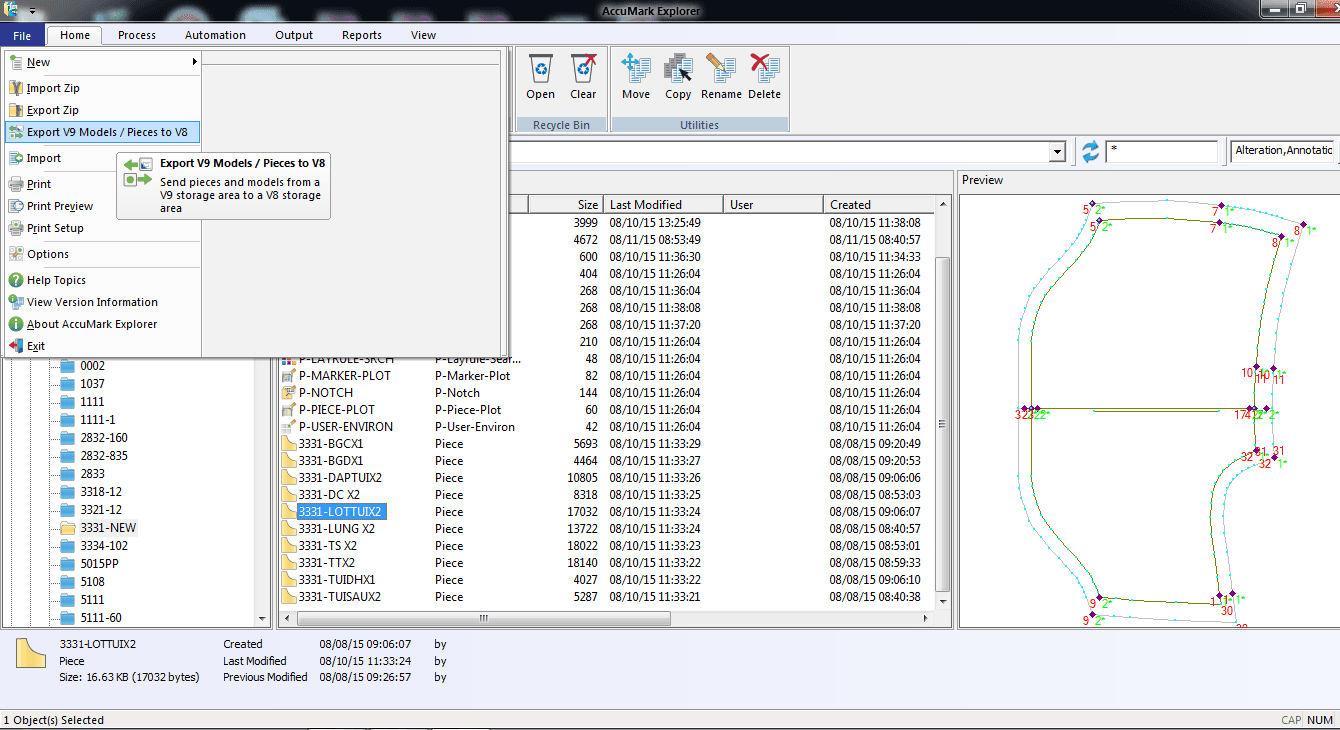
Task: Sort by the Created column header
Action: click(x=880, y=204)
